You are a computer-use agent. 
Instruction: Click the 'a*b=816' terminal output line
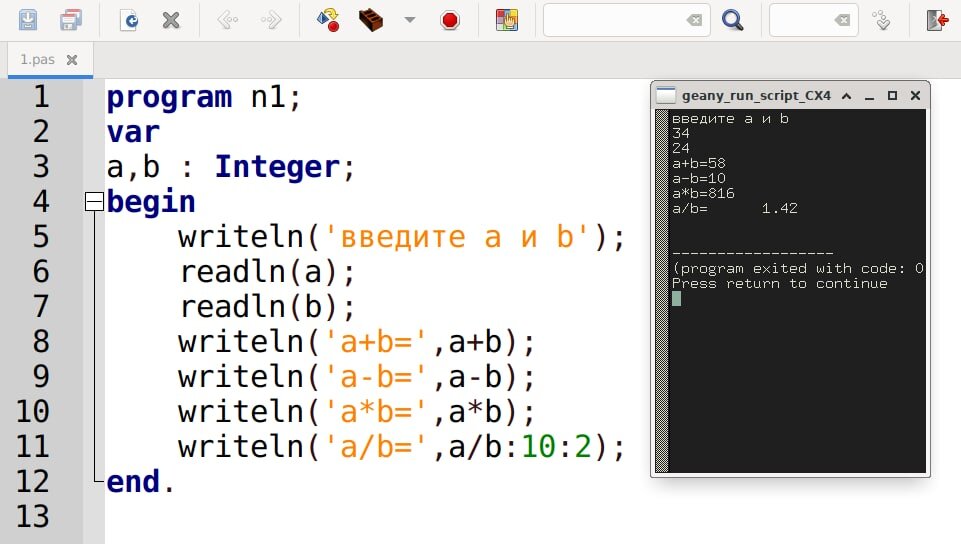pyautogui.click(x=703, y=194)
